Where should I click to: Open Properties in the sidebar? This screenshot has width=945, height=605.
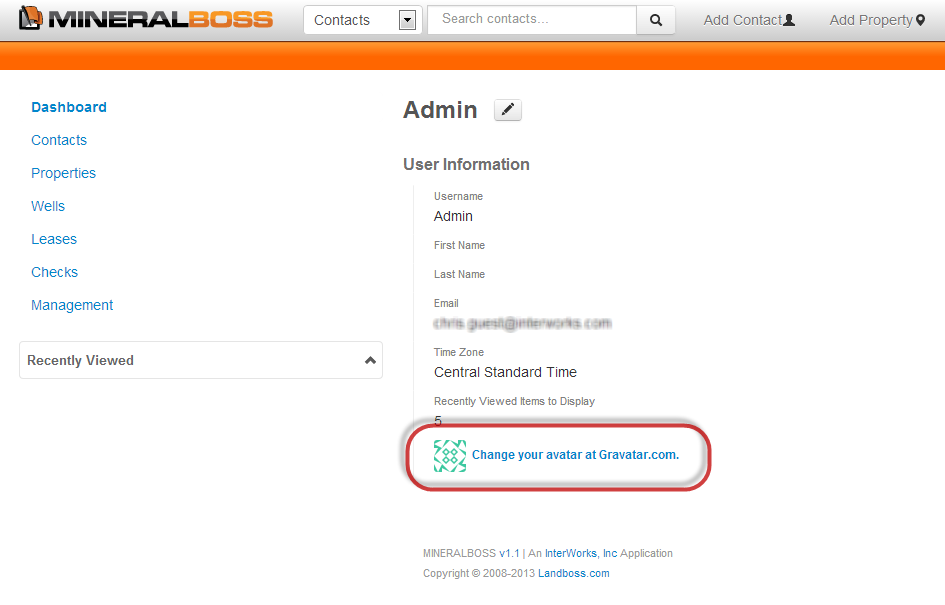coord(64,173)
